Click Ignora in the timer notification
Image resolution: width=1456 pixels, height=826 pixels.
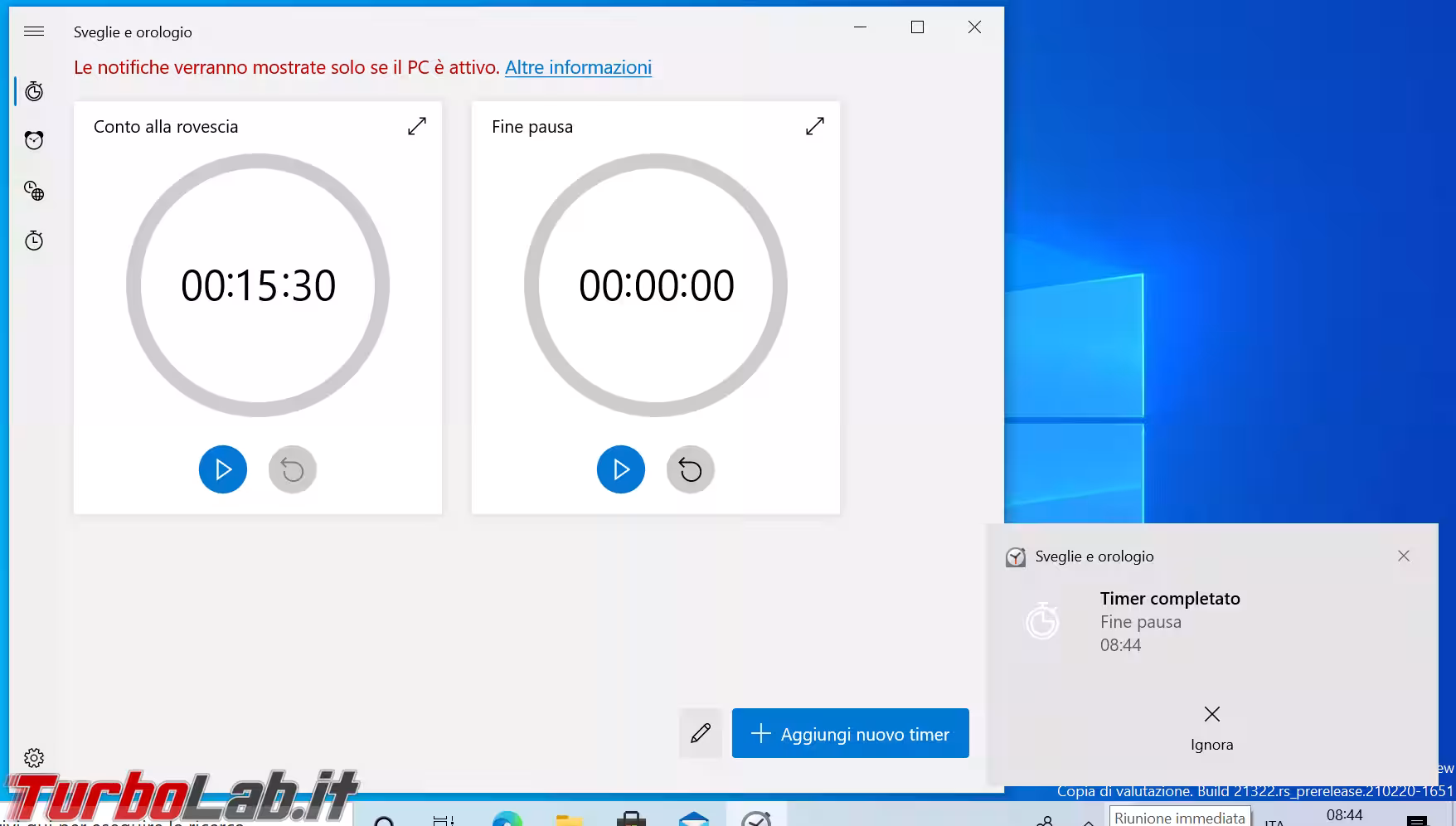point(1211,727)
